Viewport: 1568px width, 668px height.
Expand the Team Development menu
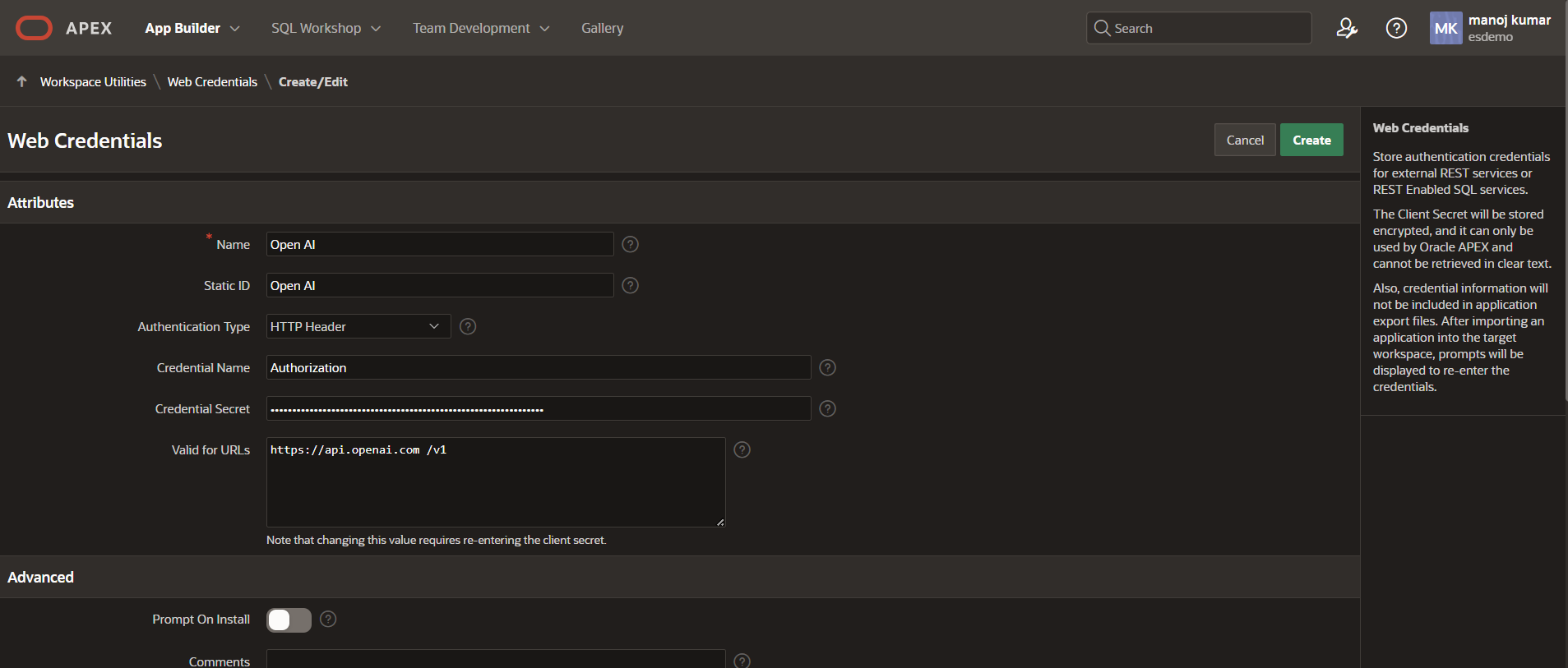[x=480, y=28]
